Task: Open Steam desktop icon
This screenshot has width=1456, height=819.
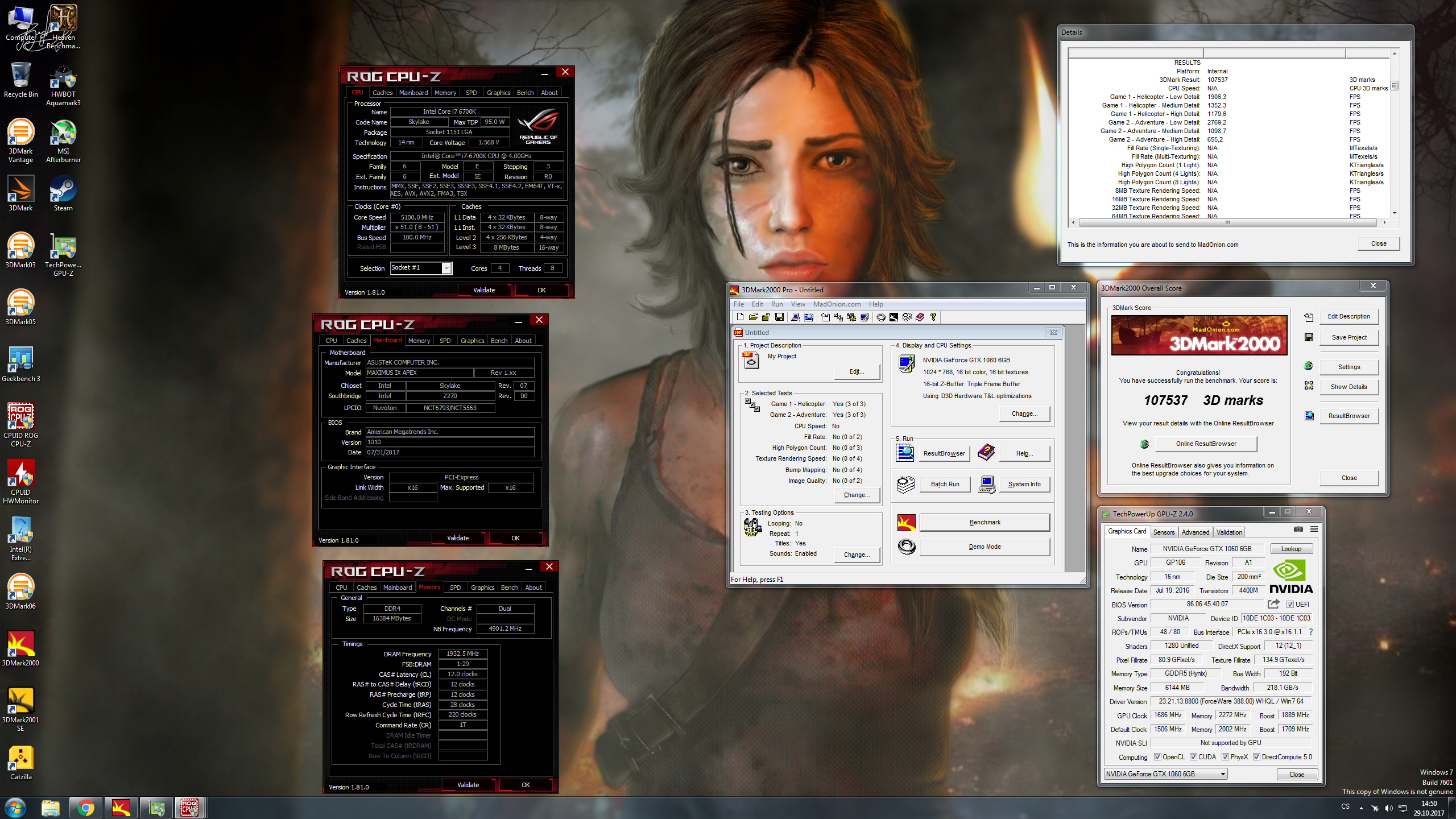Action: pos(63,193)
